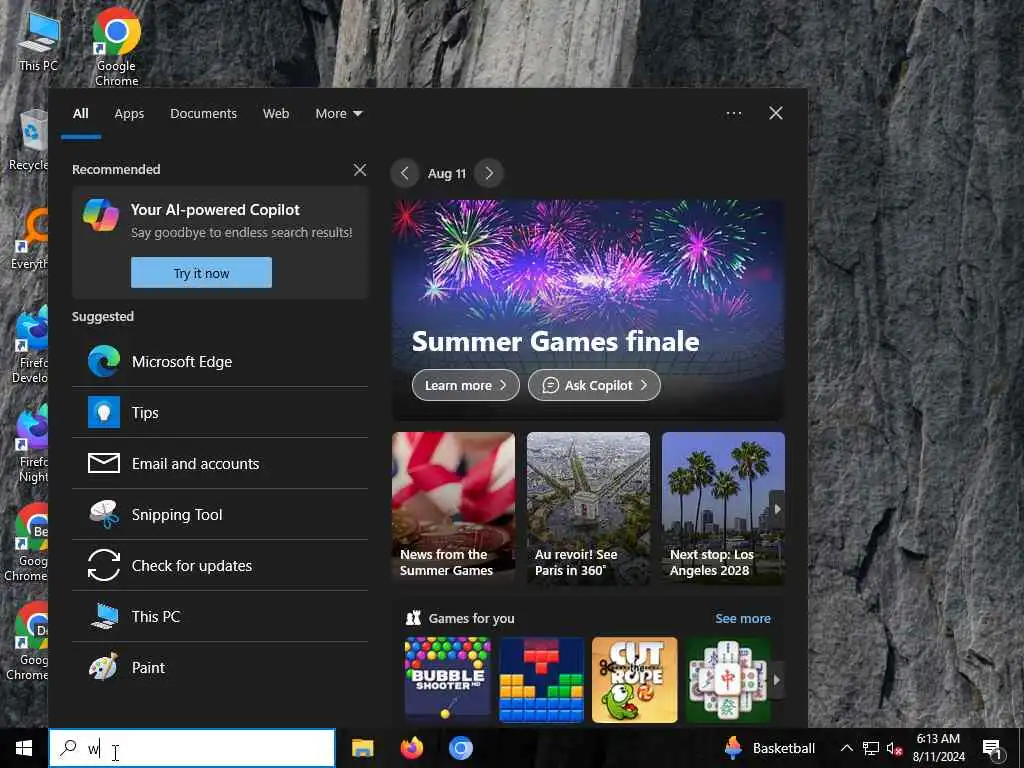Select Check for updates suggestion

point(220,566)
